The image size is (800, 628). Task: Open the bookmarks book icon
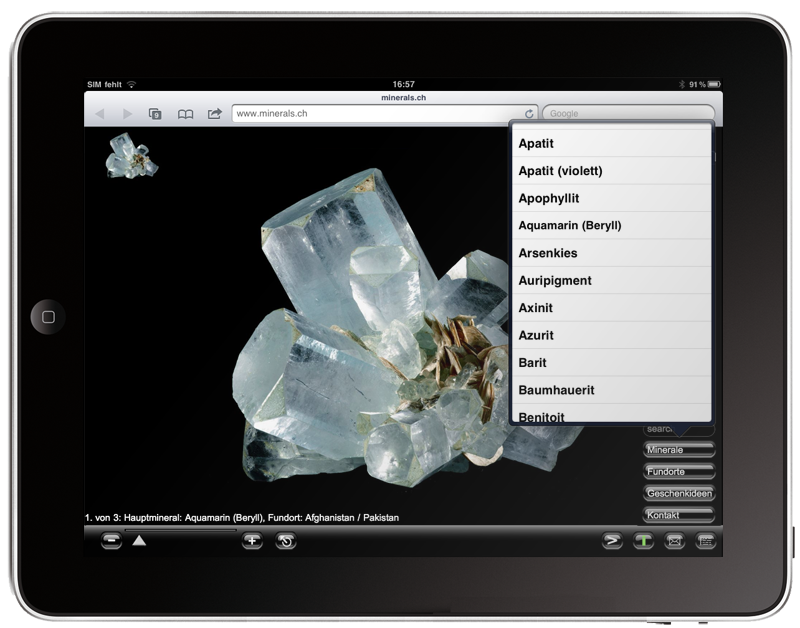coord(185,114)
